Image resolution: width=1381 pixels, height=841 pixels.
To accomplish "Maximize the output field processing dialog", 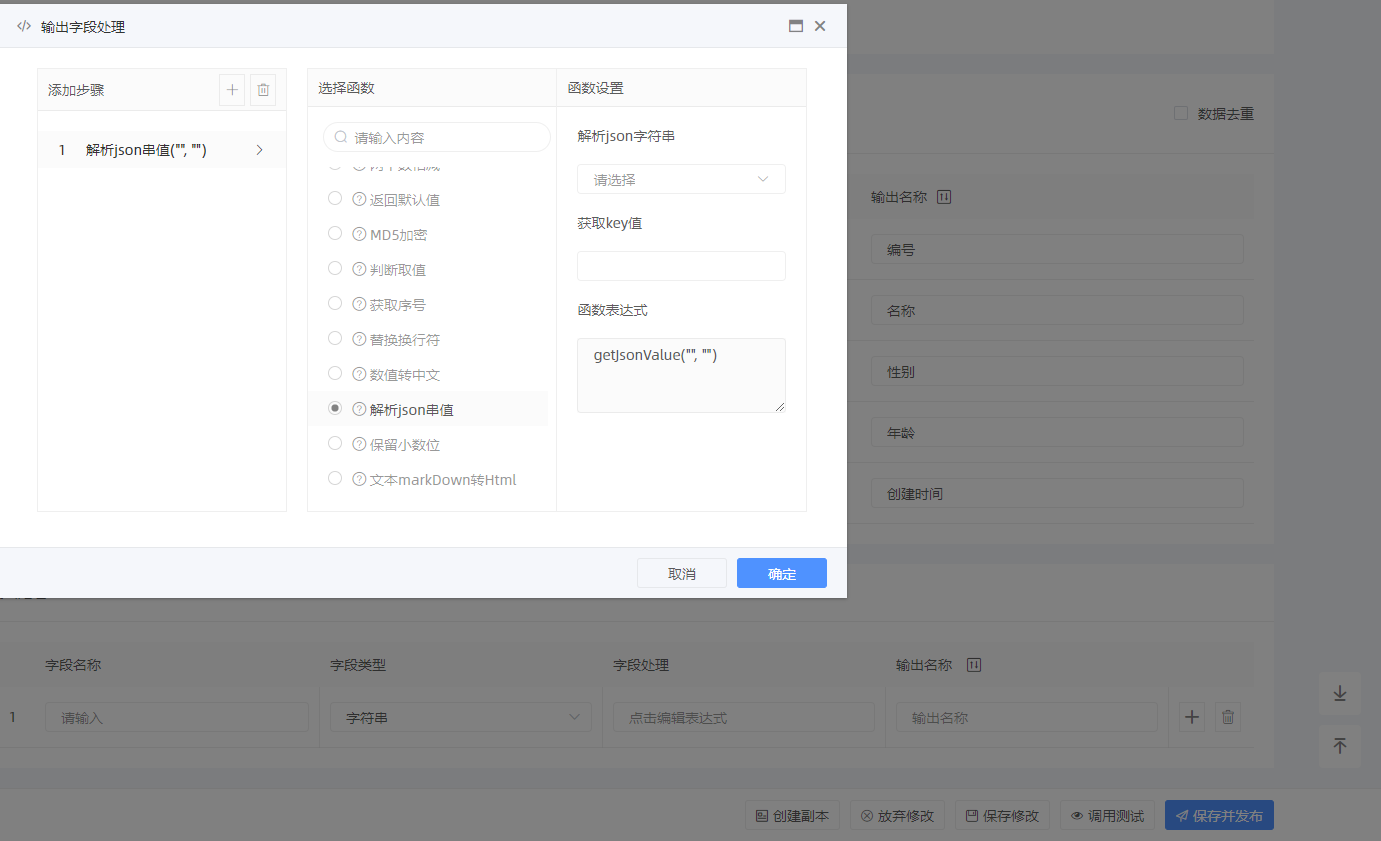I will pyautogui.click(x=796, y=27).
